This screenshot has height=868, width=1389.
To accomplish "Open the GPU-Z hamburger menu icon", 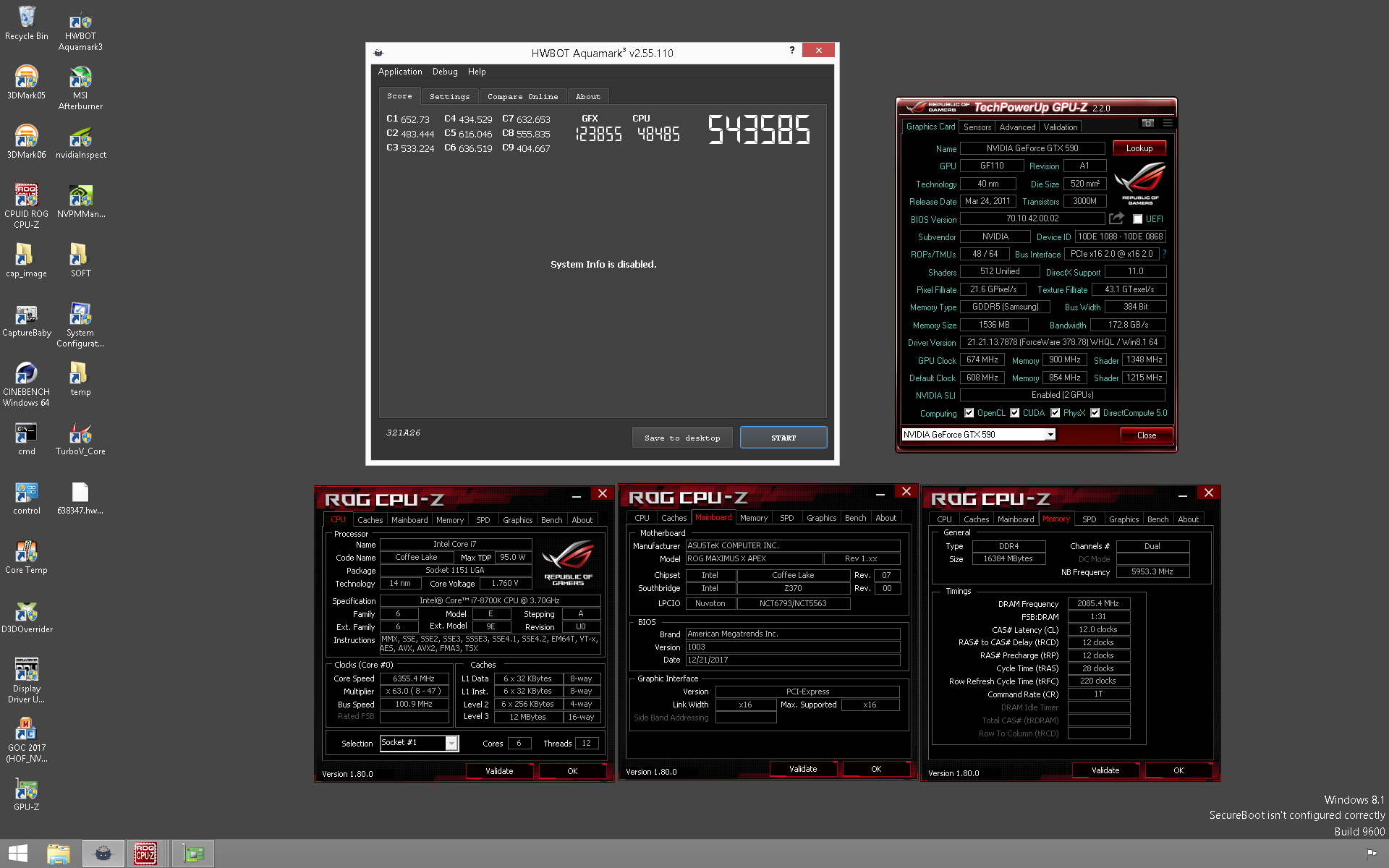I will tap(1167, 123).
